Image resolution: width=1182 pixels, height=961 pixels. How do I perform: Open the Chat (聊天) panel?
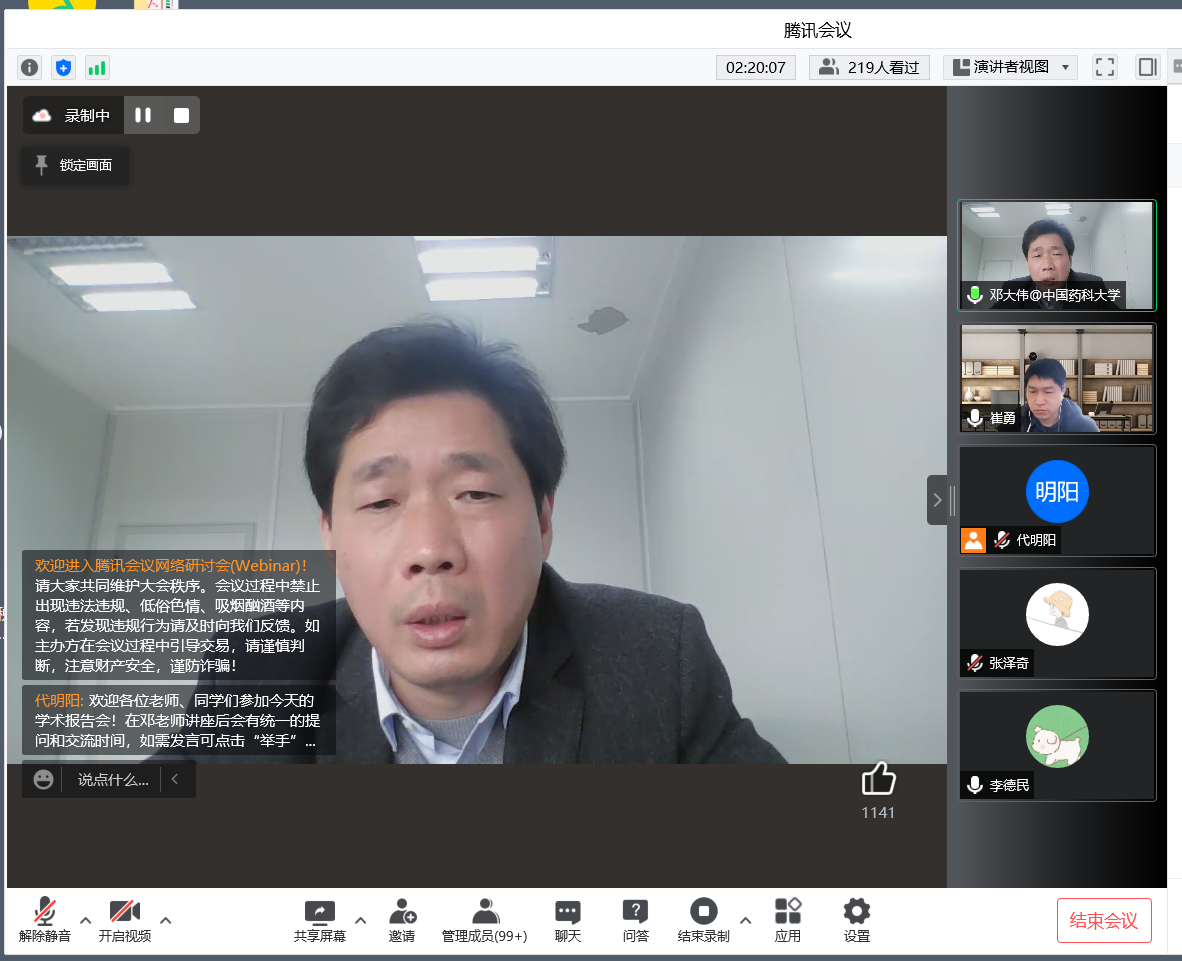568,918
